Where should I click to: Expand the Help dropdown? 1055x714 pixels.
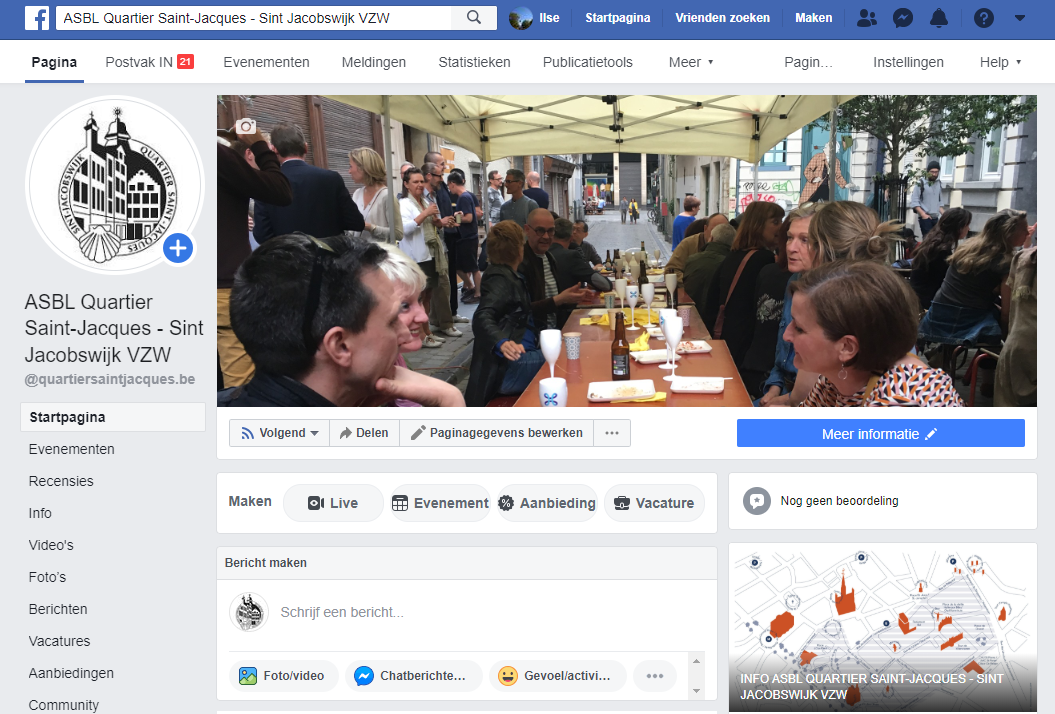1001,62
